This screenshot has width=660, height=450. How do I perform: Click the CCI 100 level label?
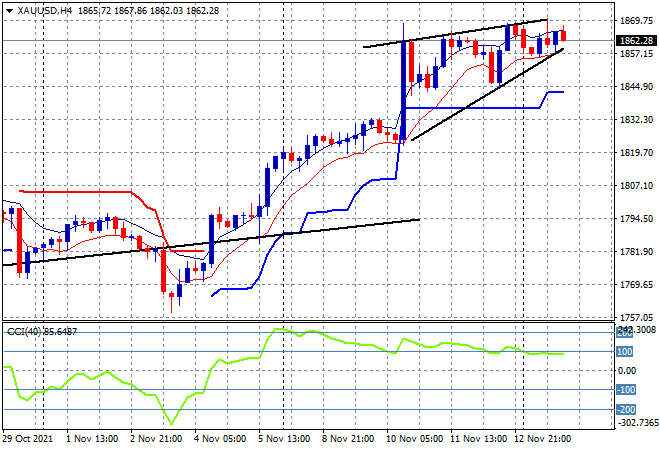tap(625, 351)
